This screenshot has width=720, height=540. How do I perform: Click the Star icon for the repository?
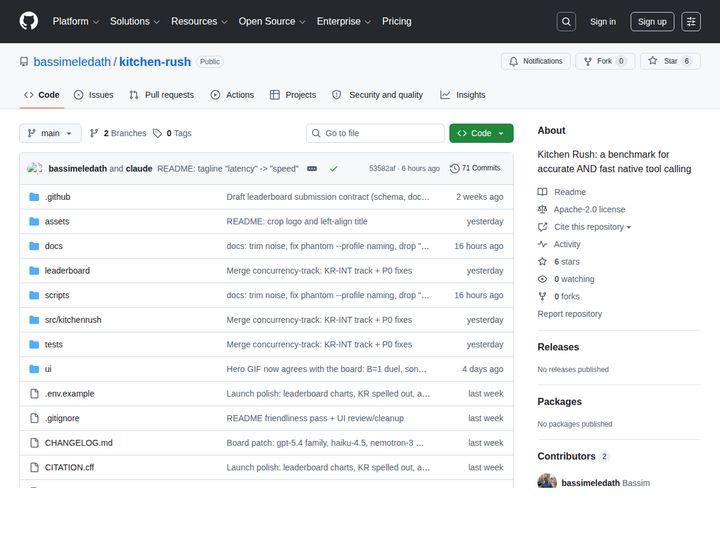click(652, 61)
